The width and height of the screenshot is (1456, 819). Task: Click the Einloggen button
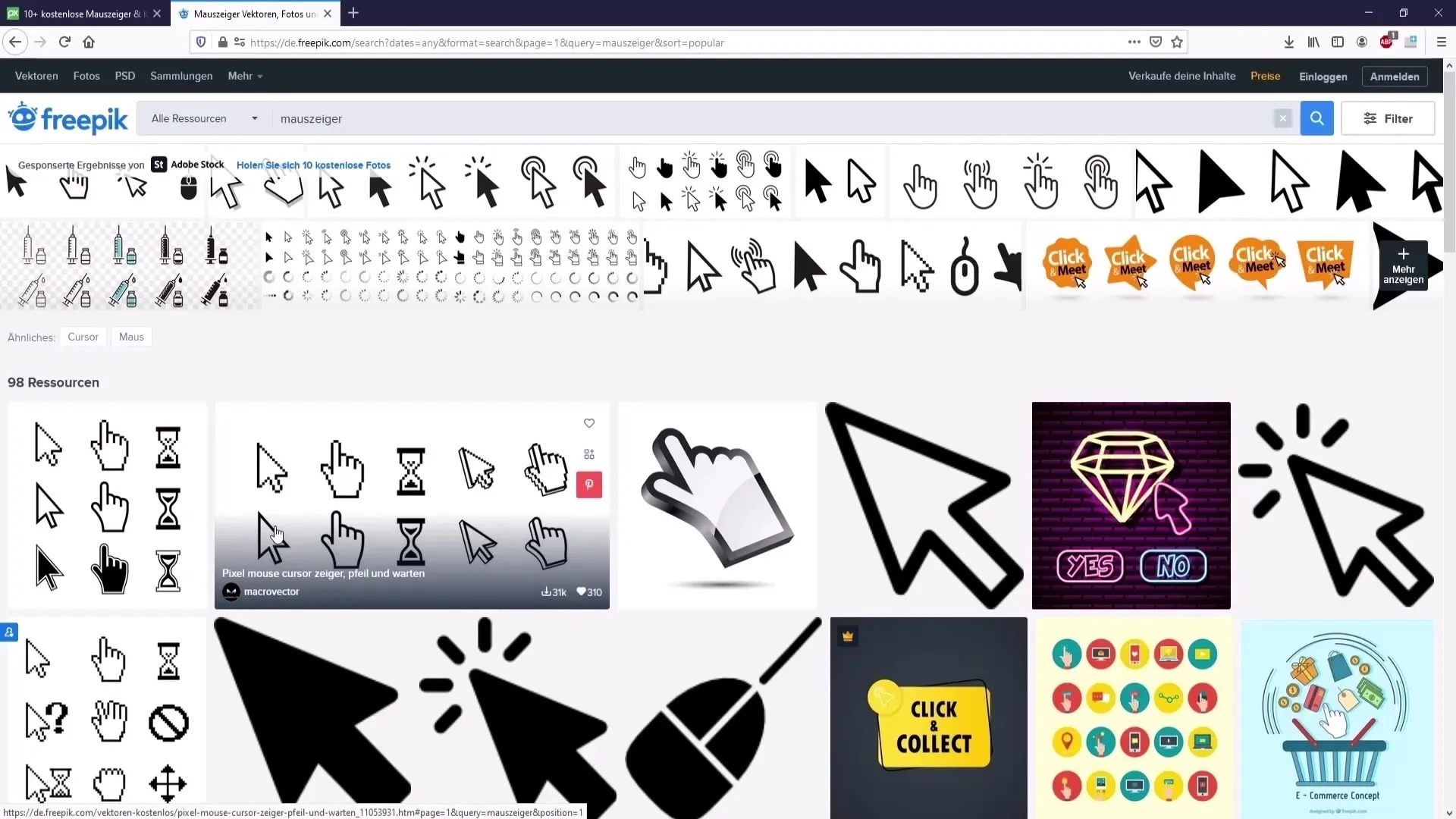pos(1322,75)
